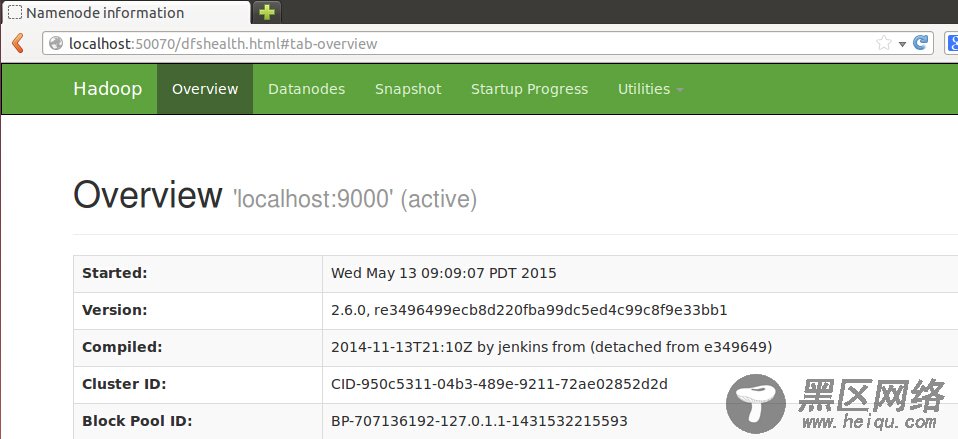Click the Cluster ID: row label

[124, 384]
